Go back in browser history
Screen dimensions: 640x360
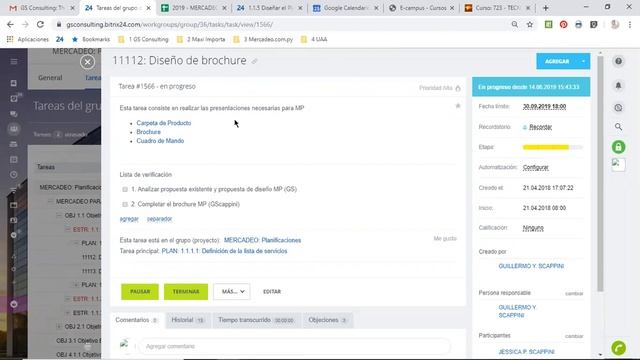tap(10, 24)
